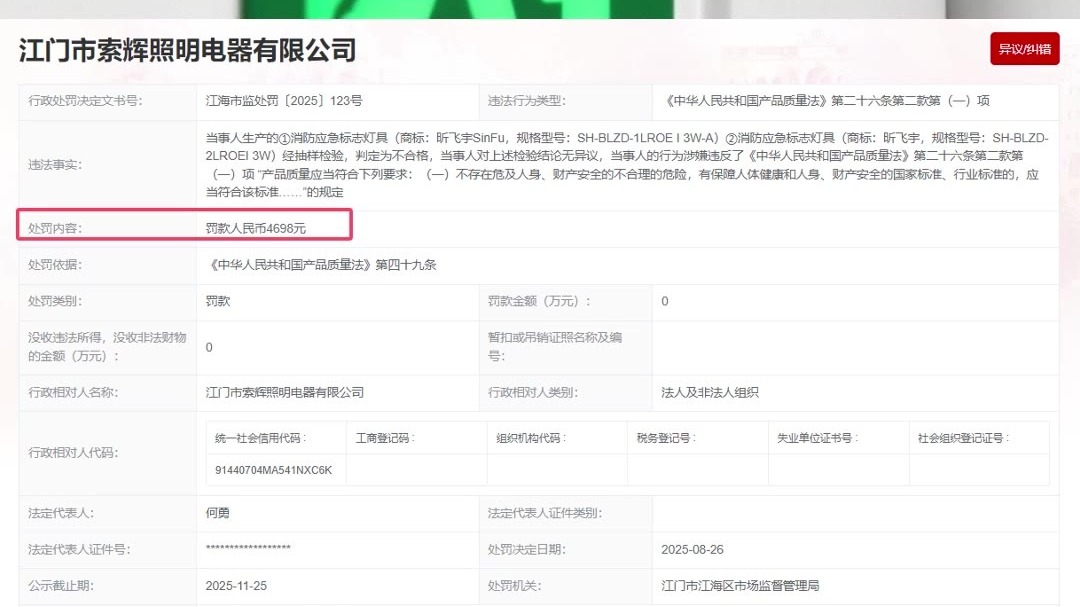This screenshot has width=1080, height=607.
Task: Select the penalty decision date 2025-08-26
Action: [x=692, y=549]
